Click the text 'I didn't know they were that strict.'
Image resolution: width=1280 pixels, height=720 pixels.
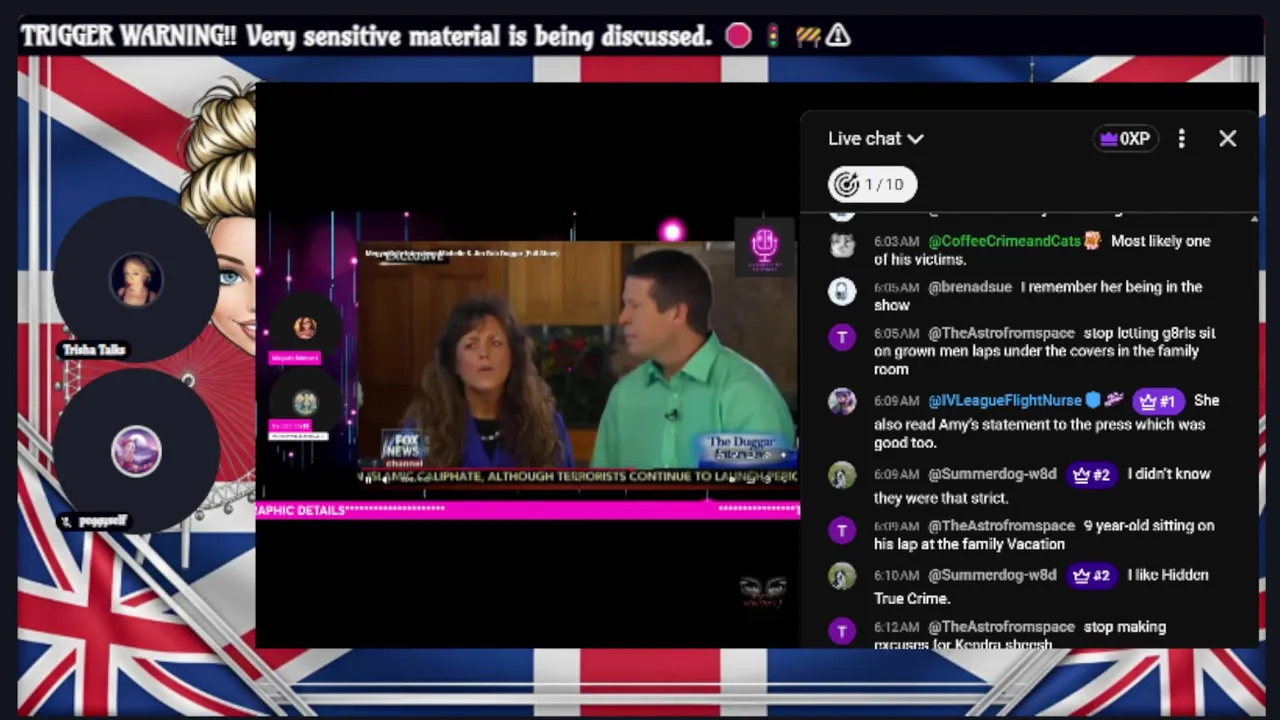(x=1044, y=486)
